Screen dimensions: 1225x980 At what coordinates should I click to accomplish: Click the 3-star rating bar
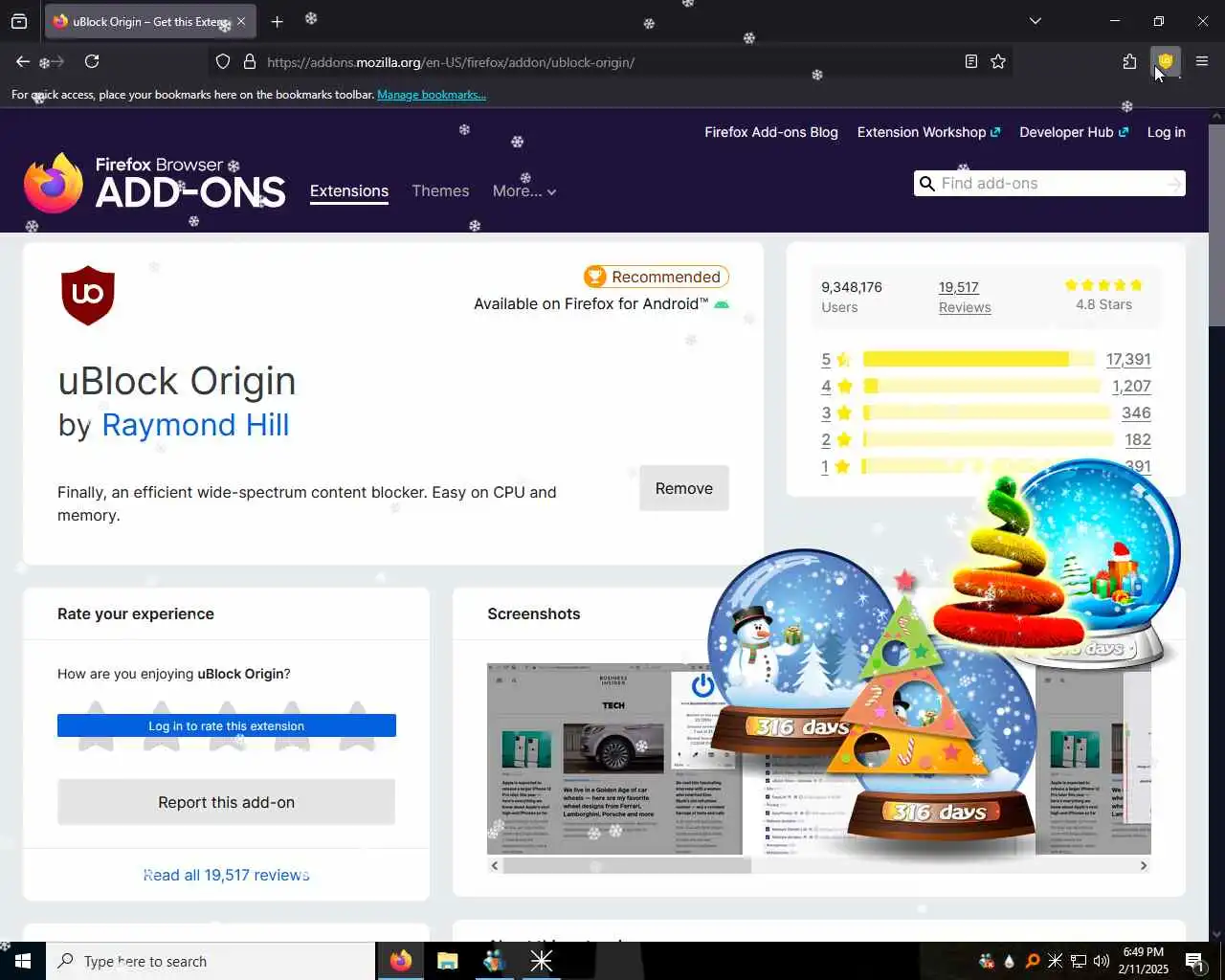[x=987, y=412]
